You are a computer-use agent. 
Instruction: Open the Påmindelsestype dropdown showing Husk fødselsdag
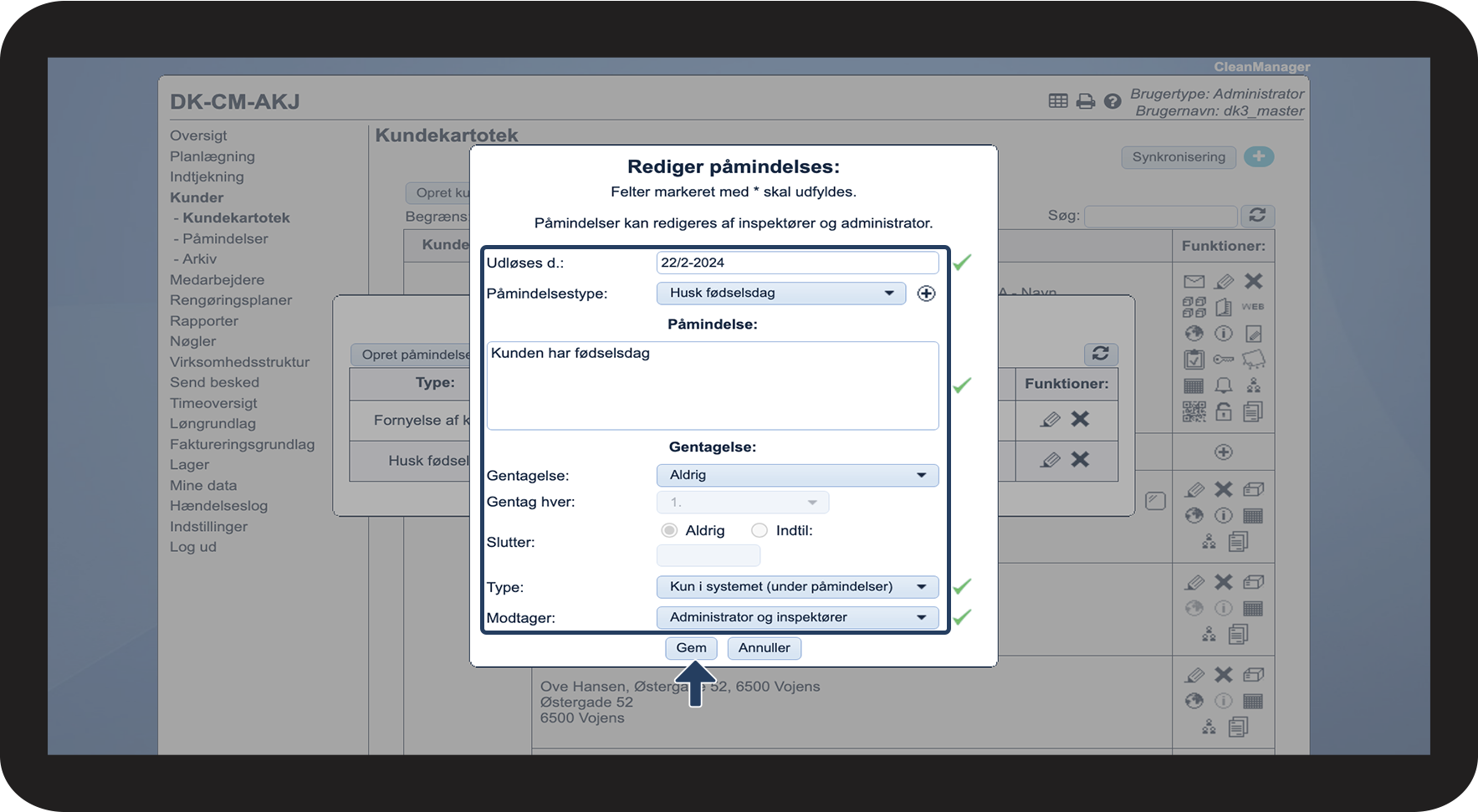(781, 294)
